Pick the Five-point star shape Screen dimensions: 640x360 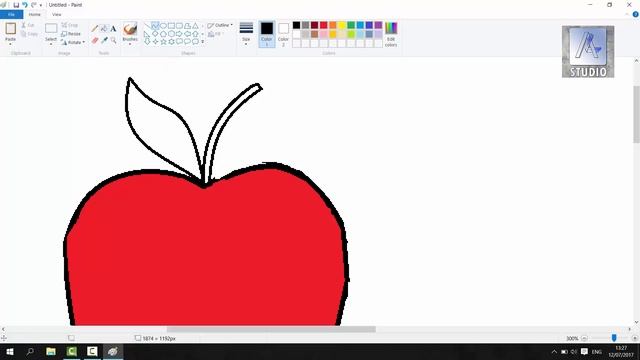tap(163, 42)
